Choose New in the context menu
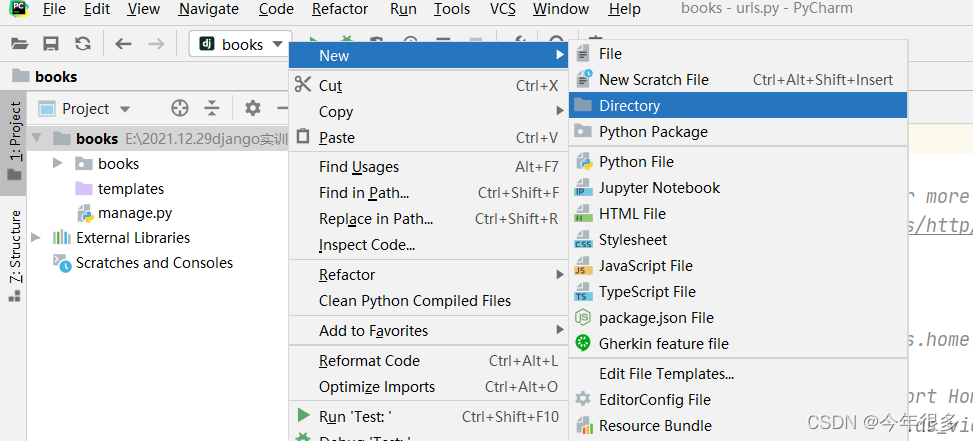Viewport: 973px width, 441px height. point(429,56)
